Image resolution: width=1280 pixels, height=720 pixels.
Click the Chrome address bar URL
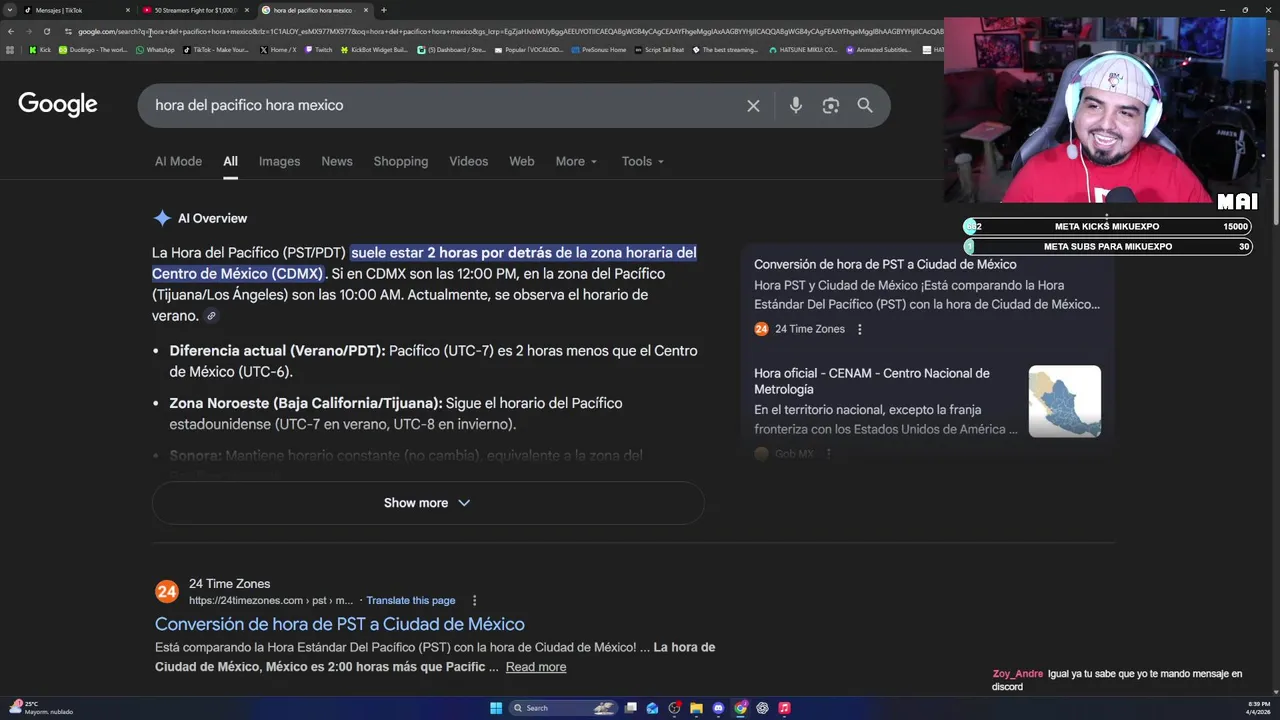pyautogui.click(x=510, y=31)
